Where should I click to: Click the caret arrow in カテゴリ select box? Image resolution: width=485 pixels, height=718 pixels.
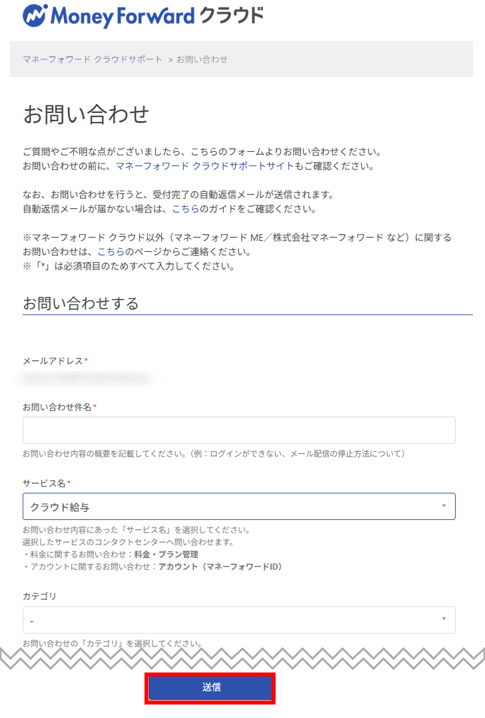pos(443,619)
